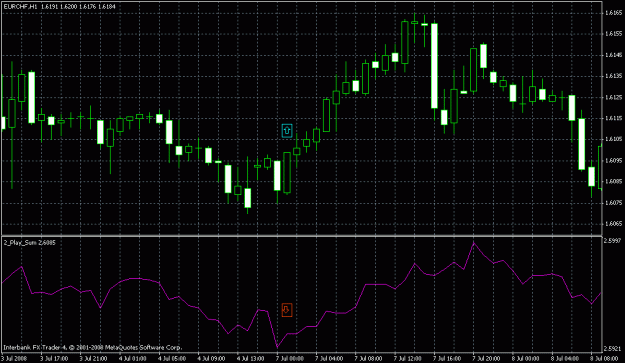Click the 3 Jul 17:00 time label

click(x=53, y=358)
